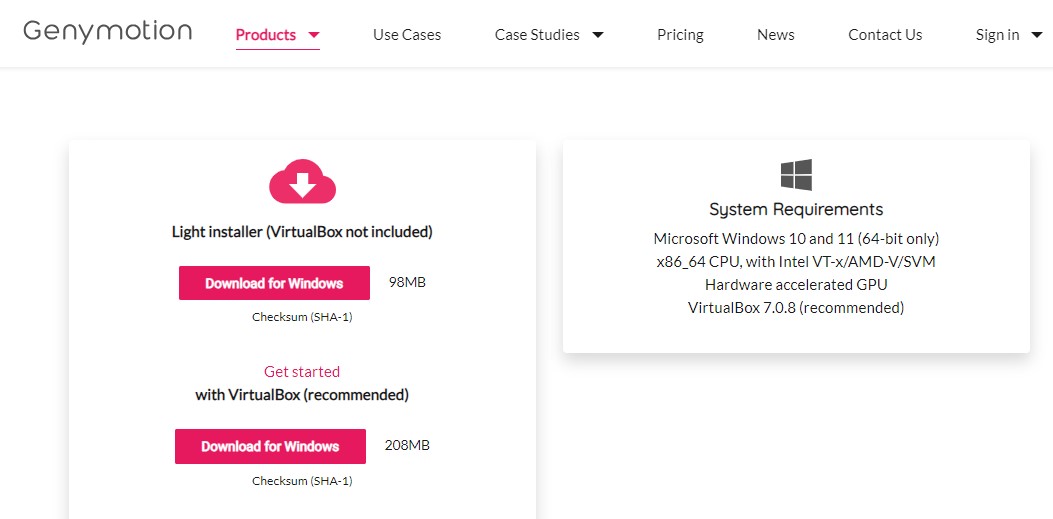Click the pink cloud download icon
This screenshot has width=1053, height=519.
click(x=302, y=181)
